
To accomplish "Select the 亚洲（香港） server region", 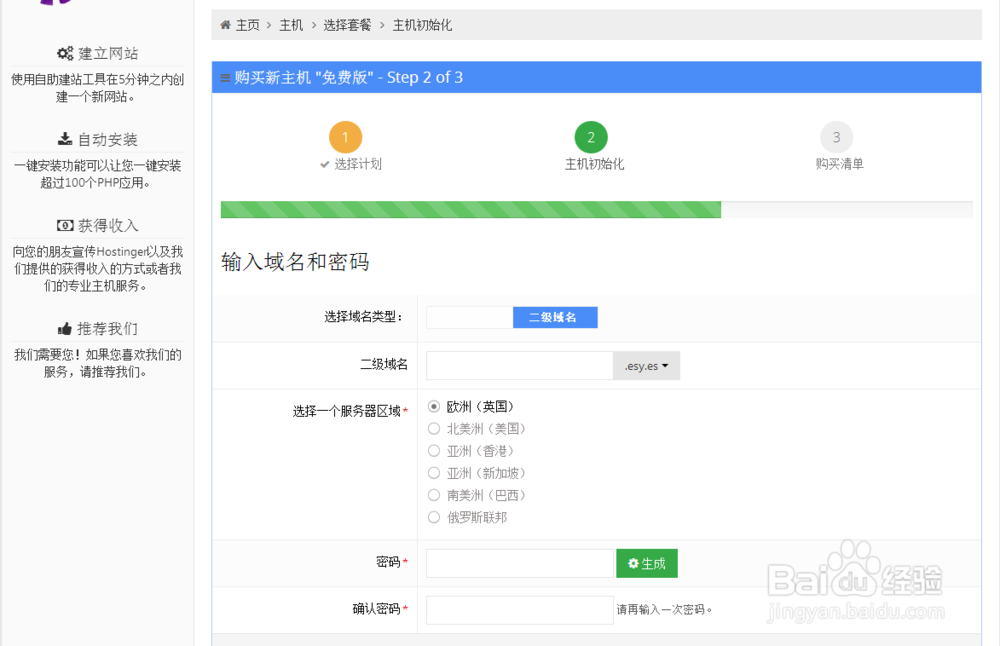I will point(434,450).
